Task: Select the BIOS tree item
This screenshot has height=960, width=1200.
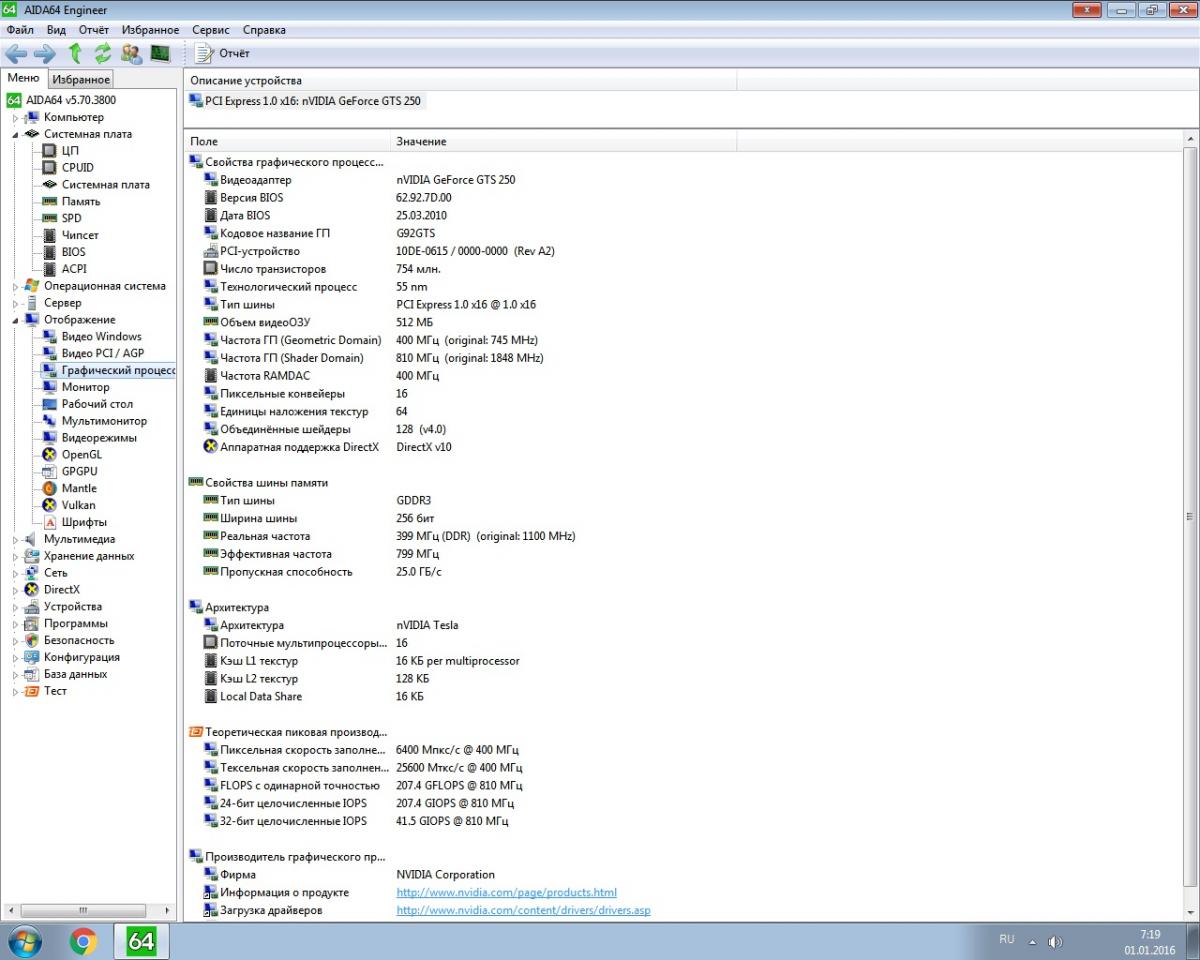Action: coord(73,252)
